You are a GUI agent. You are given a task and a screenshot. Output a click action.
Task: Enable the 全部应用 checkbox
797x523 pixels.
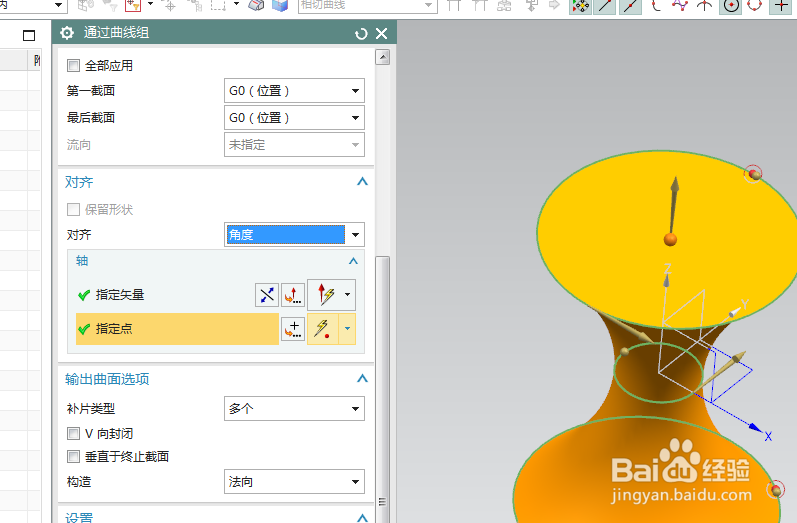pyautogui.click(x=74, y=66)
